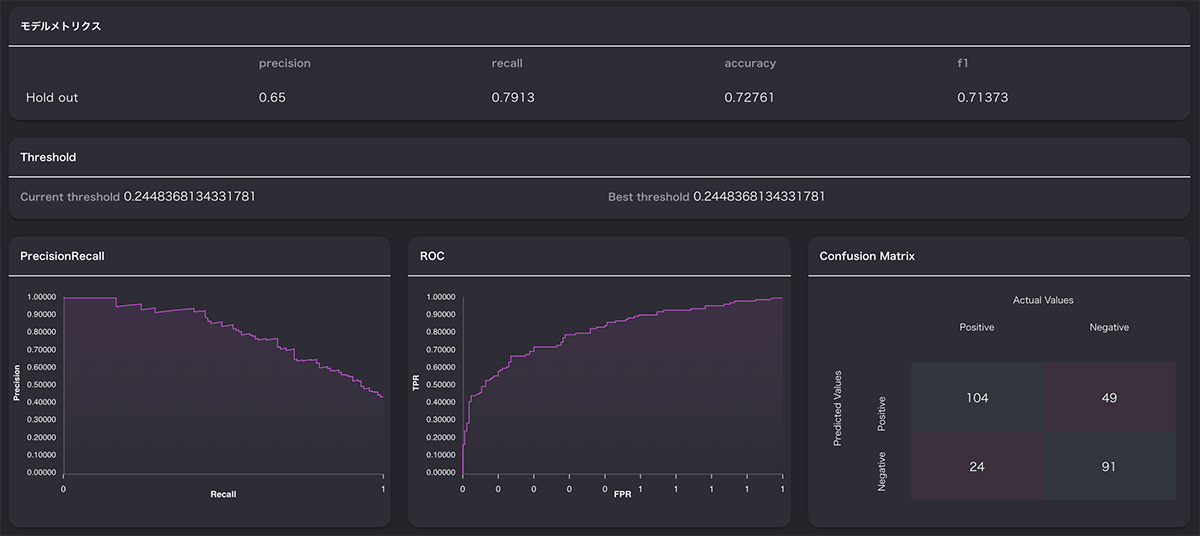Click the FPR x-axis label
The width and height of the screenshot is (1200, 536).
tap(622, 494)
